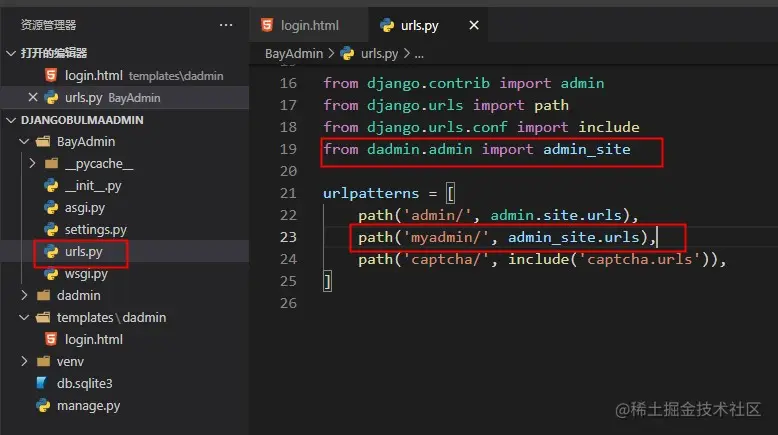This screenshot has height=435, width=778.
Task: Click the HTML5 icon beside tree login.html
Action: click(51, 339)
